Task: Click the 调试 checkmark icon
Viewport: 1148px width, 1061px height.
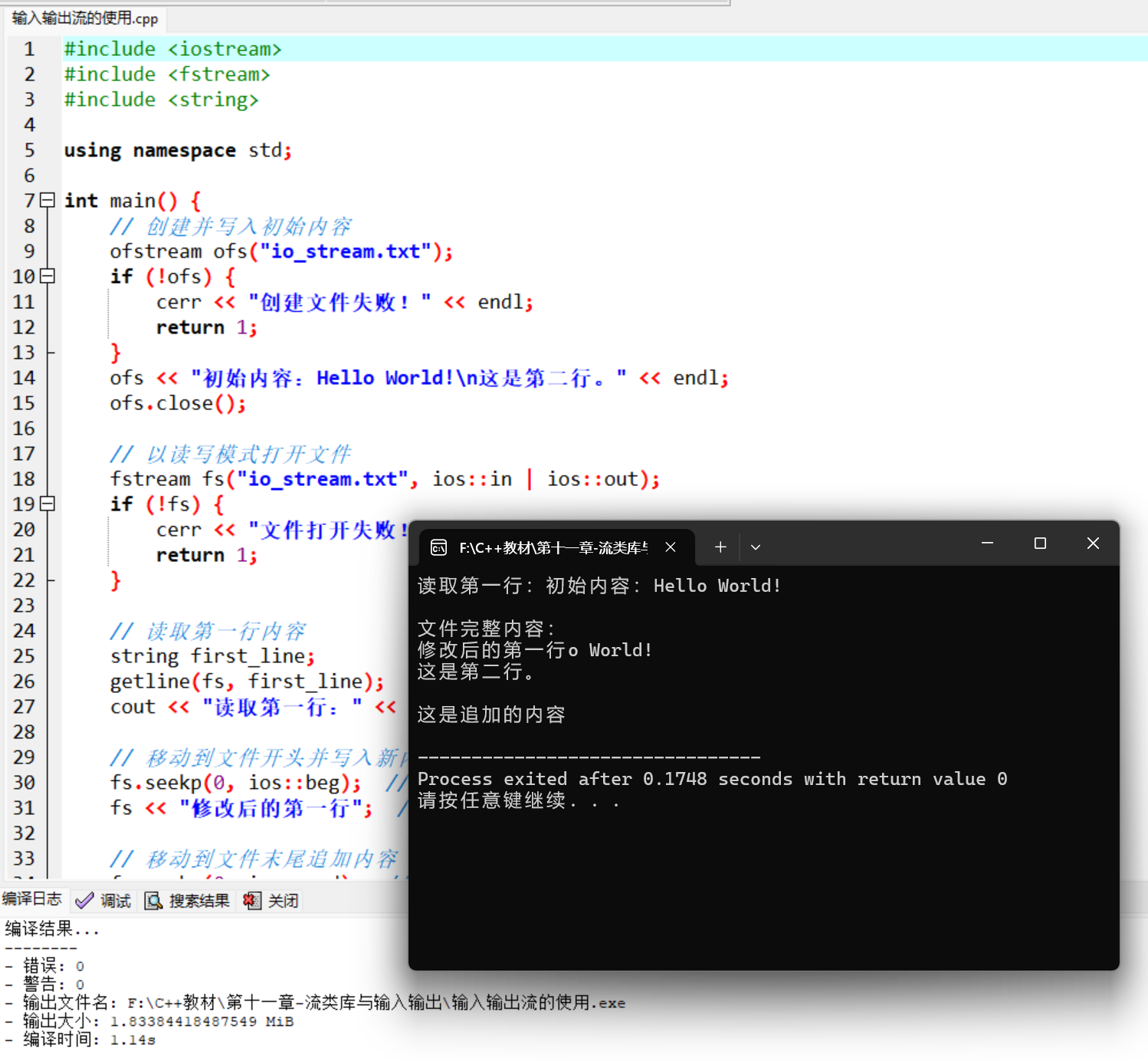Action: [x=85, y=901]
